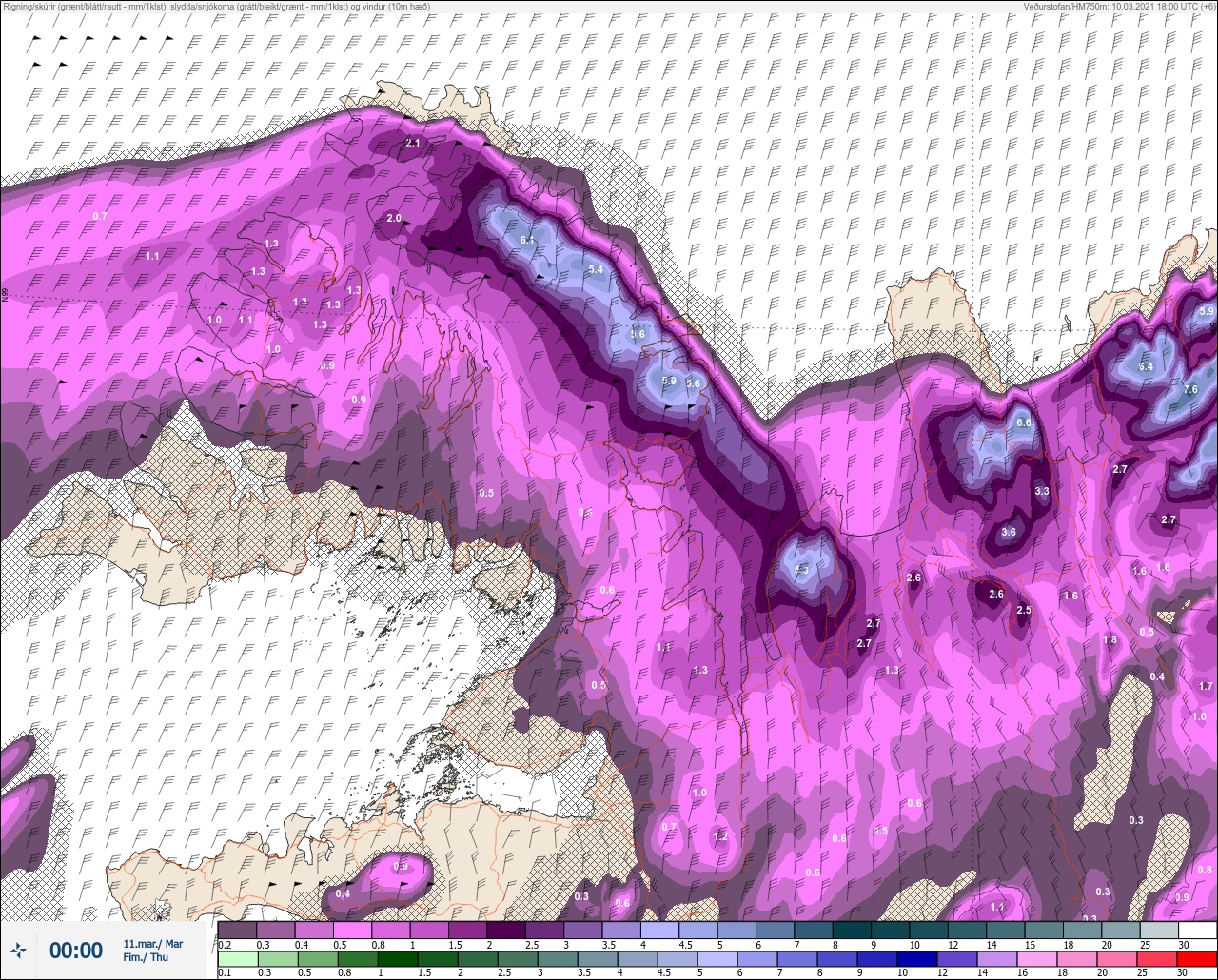1218x980 pixels.
Task: Click the red bottom-row swatch labeled 30
Action: tap(1198, 959)
